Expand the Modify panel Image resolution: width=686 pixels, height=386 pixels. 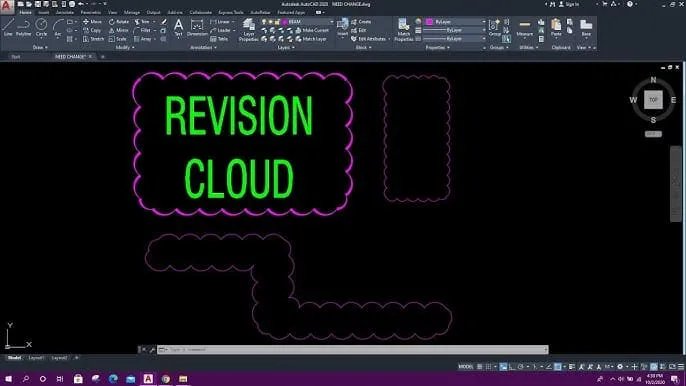(x=125, y=47)
